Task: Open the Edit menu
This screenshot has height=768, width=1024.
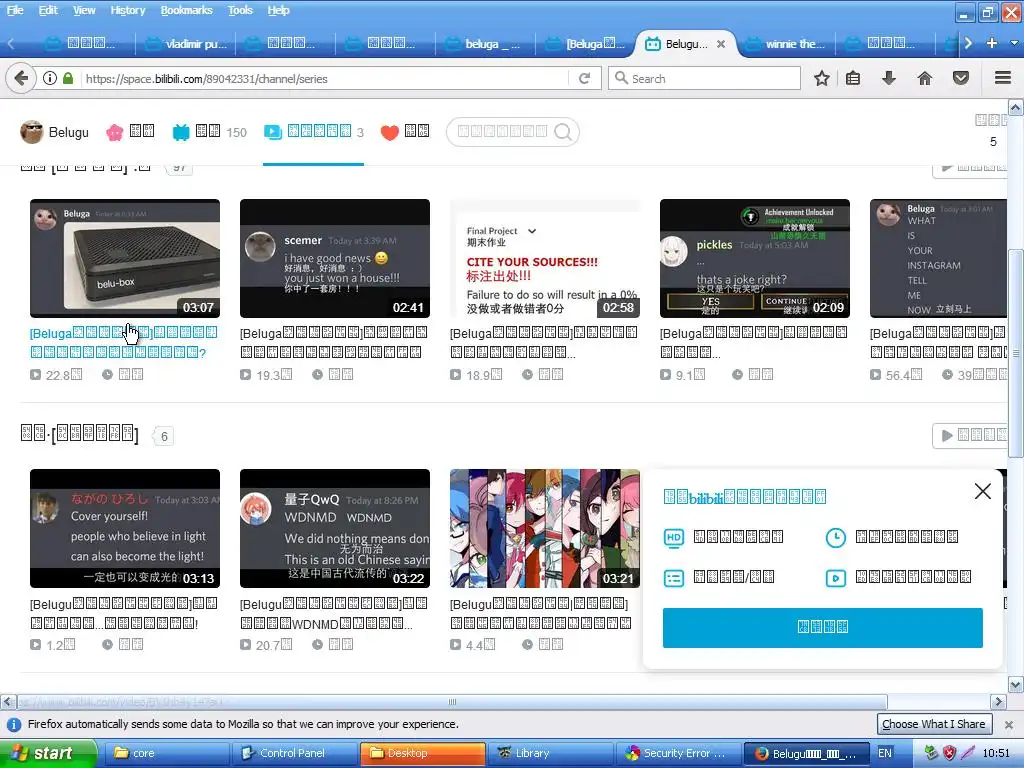Action: tap(48, 10)
